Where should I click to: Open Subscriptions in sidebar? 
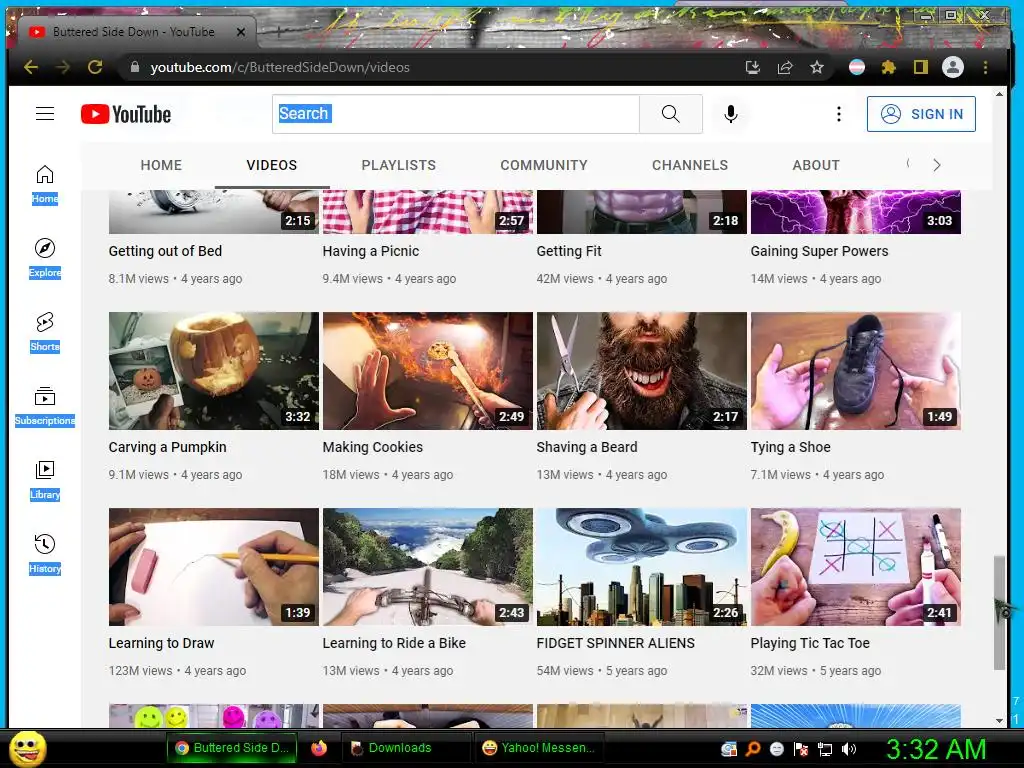[x=44, y=405]
